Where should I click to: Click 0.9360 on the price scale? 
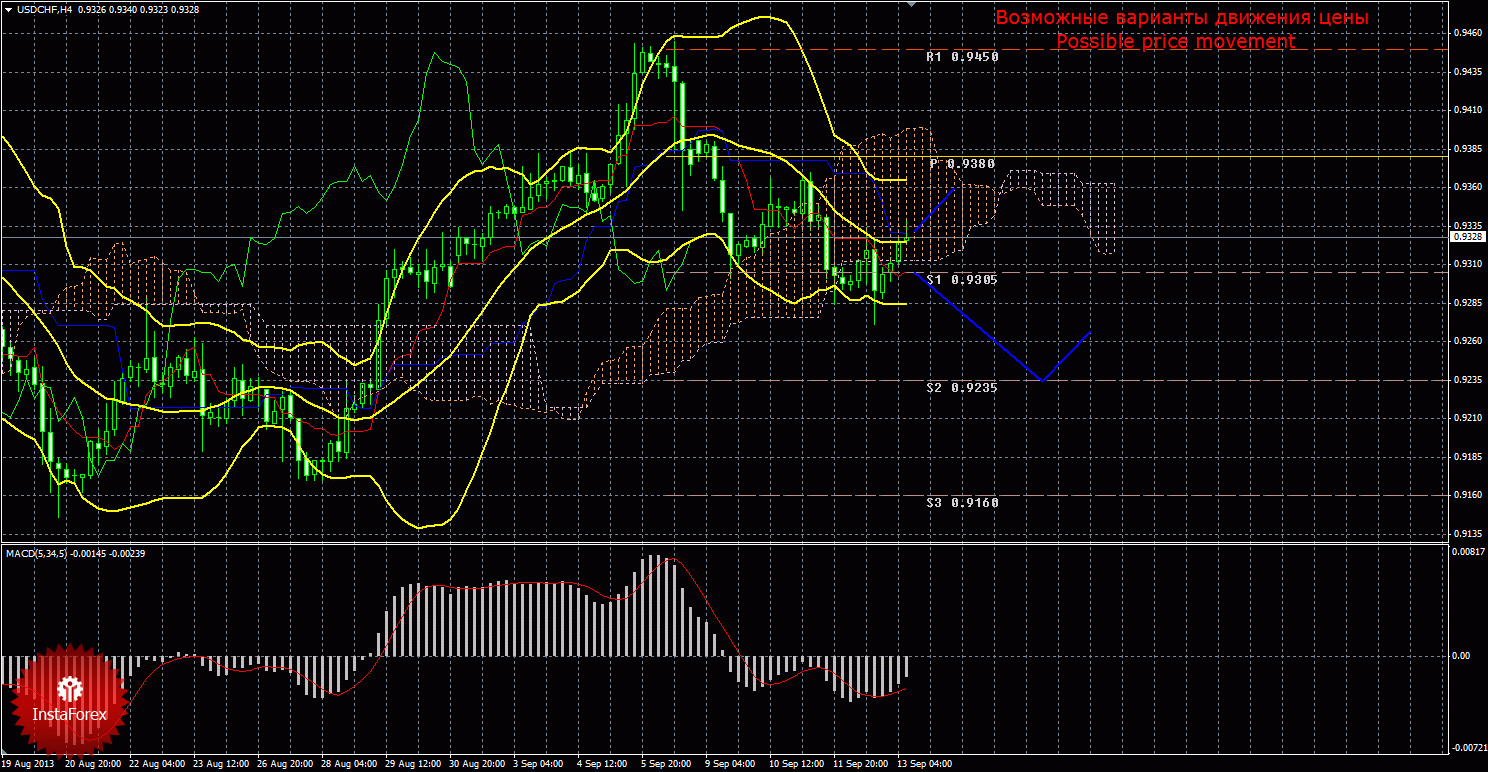point(1466,187)
